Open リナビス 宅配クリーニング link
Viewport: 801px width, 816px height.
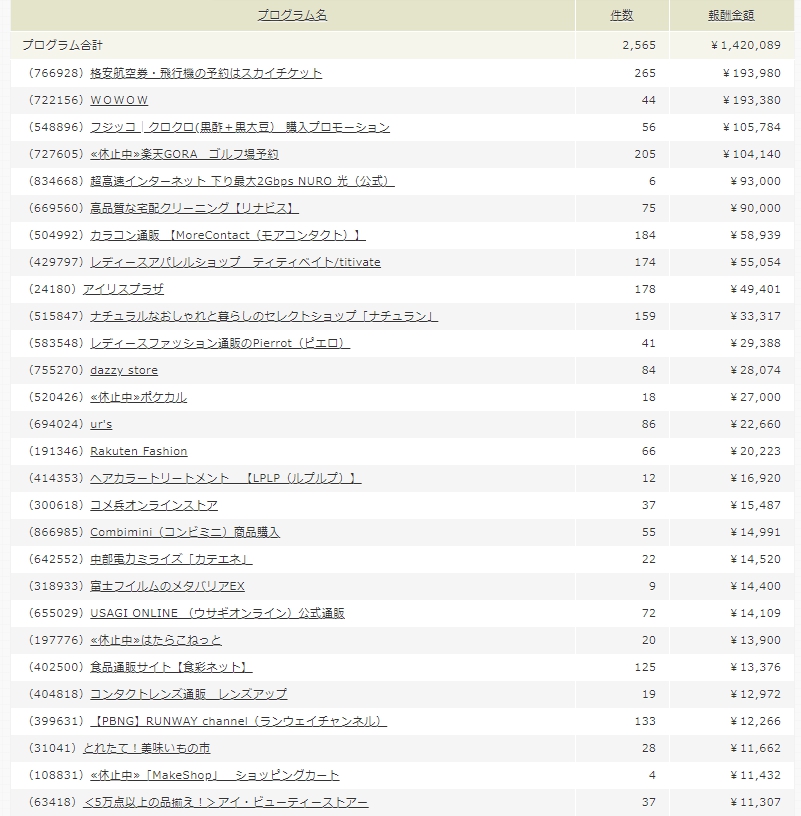click(194, 209)
